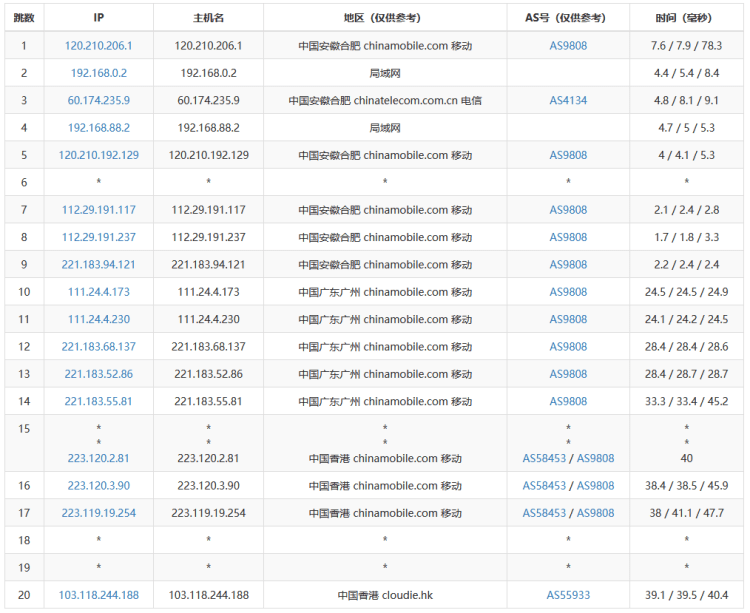Open the 221.183.68.137 IP link
The height and width of the screenshot is (613, 750).
point(98,347)
